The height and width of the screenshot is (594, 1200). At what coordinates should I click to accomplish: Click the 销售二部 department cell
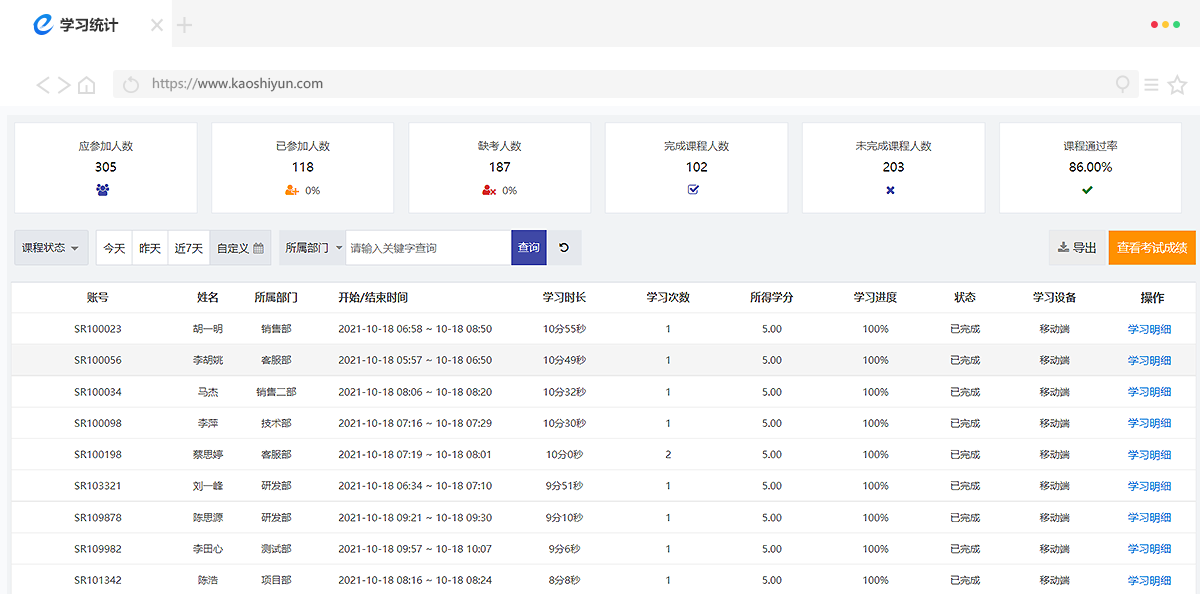click(276, 392)
